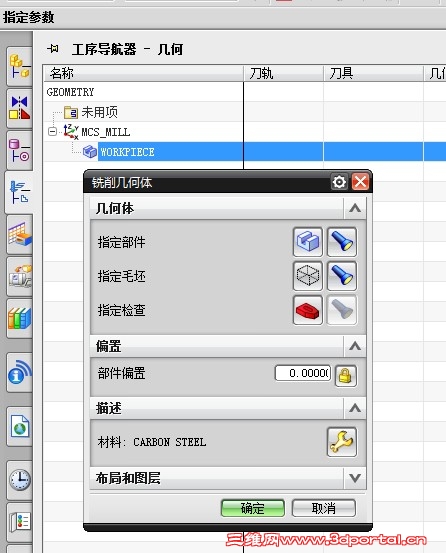This screenshot has width=446, height=553.
Task: Select the MCS_MILL tree item
Action: coord(106,132)
